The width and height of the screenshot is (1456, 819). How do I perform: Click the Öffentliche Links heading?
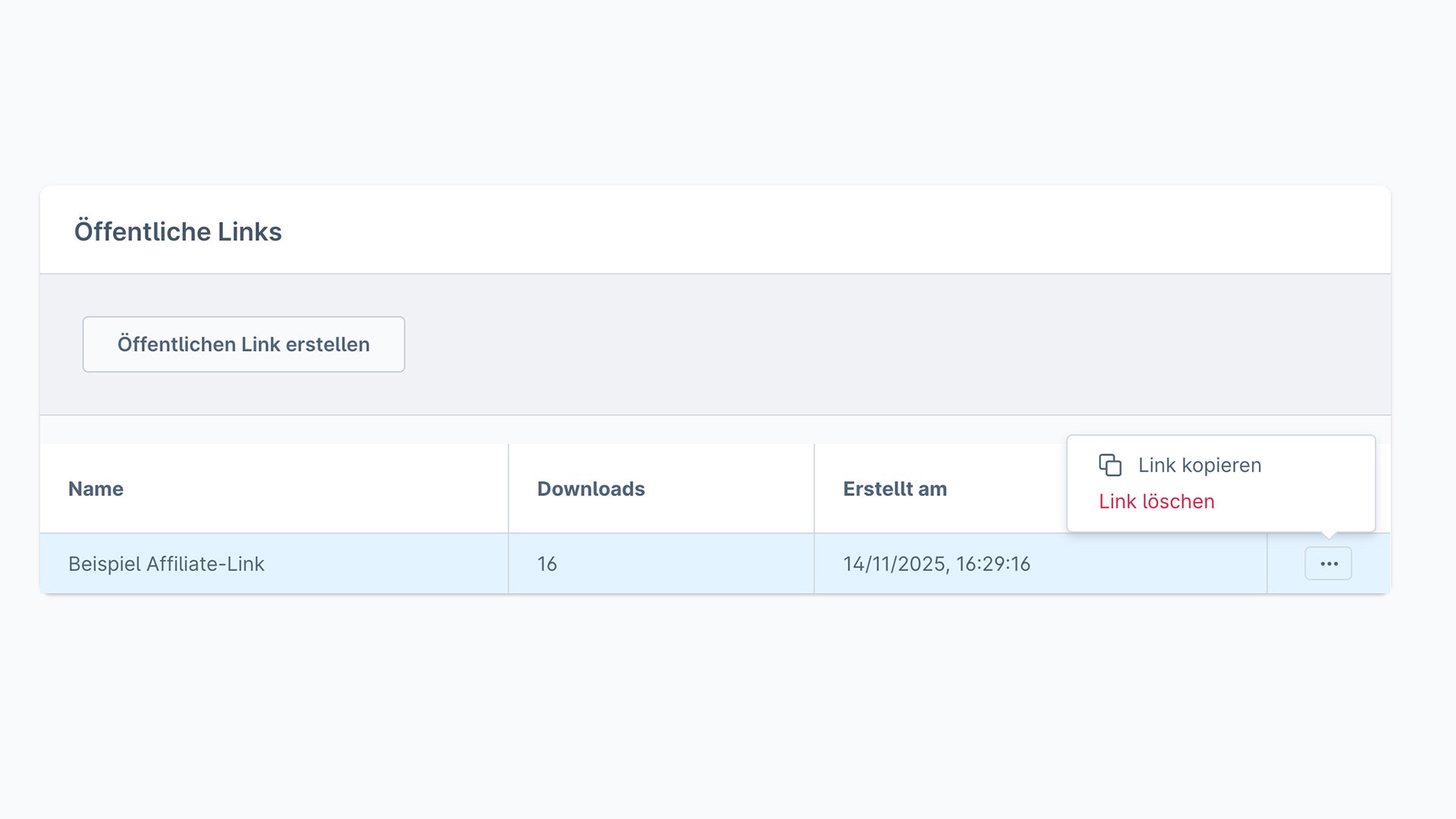pyautogui.click(x=177, y=231)
